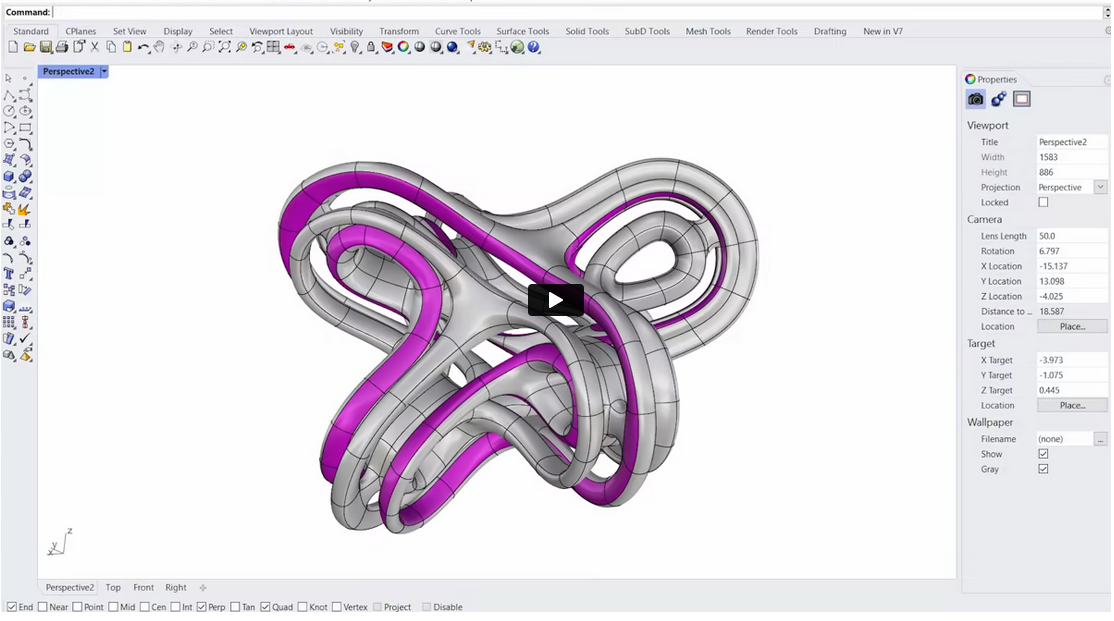This screenshot has height=621, width=1114.
Task: Click the Save file icon in toolbar
Action: [46, 47]
